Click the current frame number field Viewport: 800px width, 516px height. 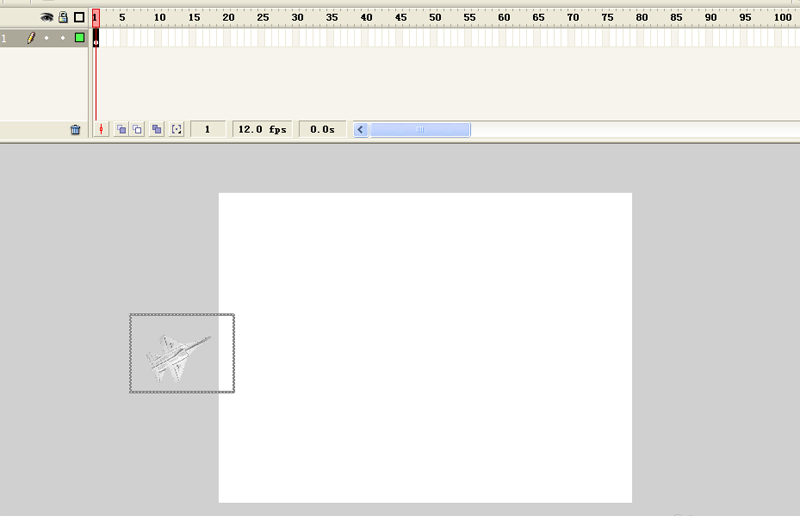click(x=208, y=129)
